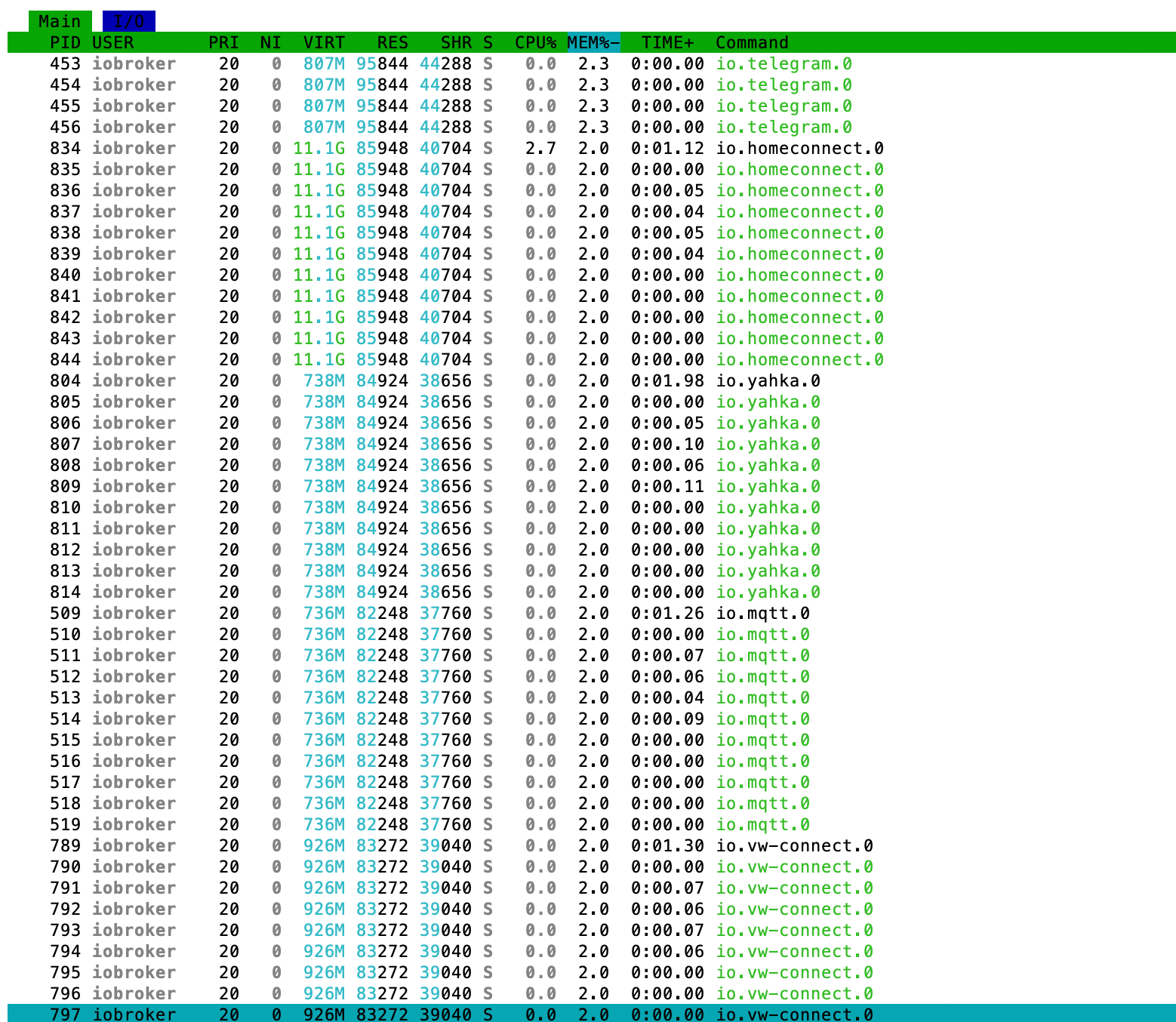Sort by the CPU% column header
Image resolution: width=1176 pixels, height=1022 pixels.
[536, 42]
